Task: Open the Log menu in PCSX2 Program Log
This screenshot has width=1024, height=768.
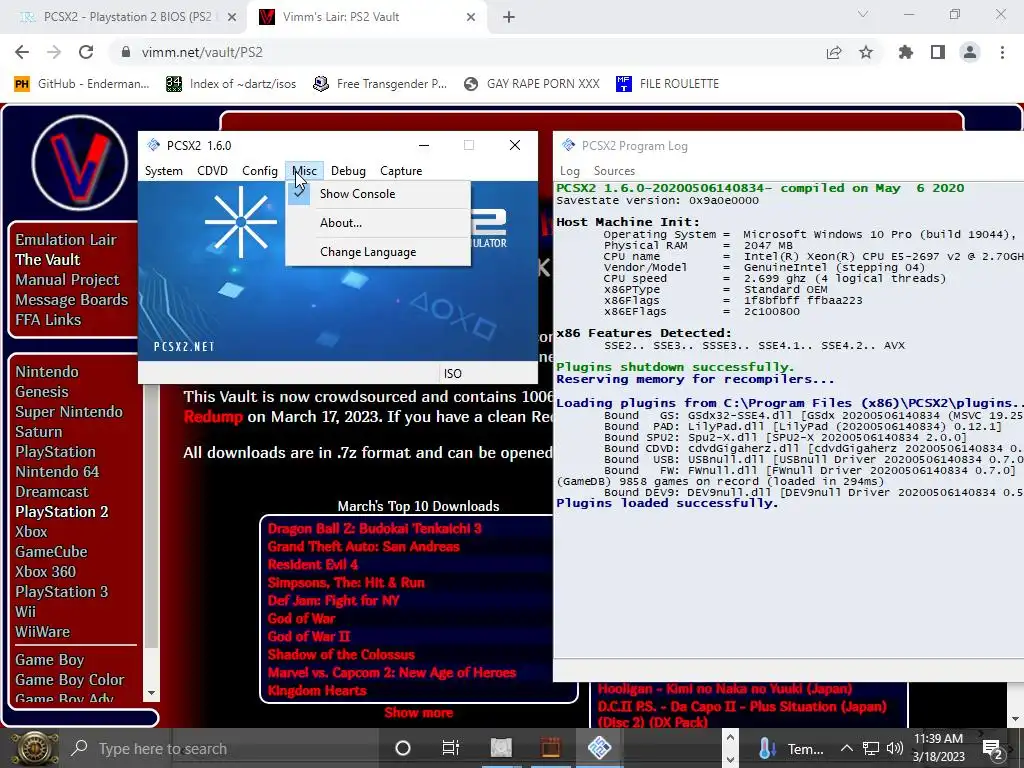Action: pos(569,170)
